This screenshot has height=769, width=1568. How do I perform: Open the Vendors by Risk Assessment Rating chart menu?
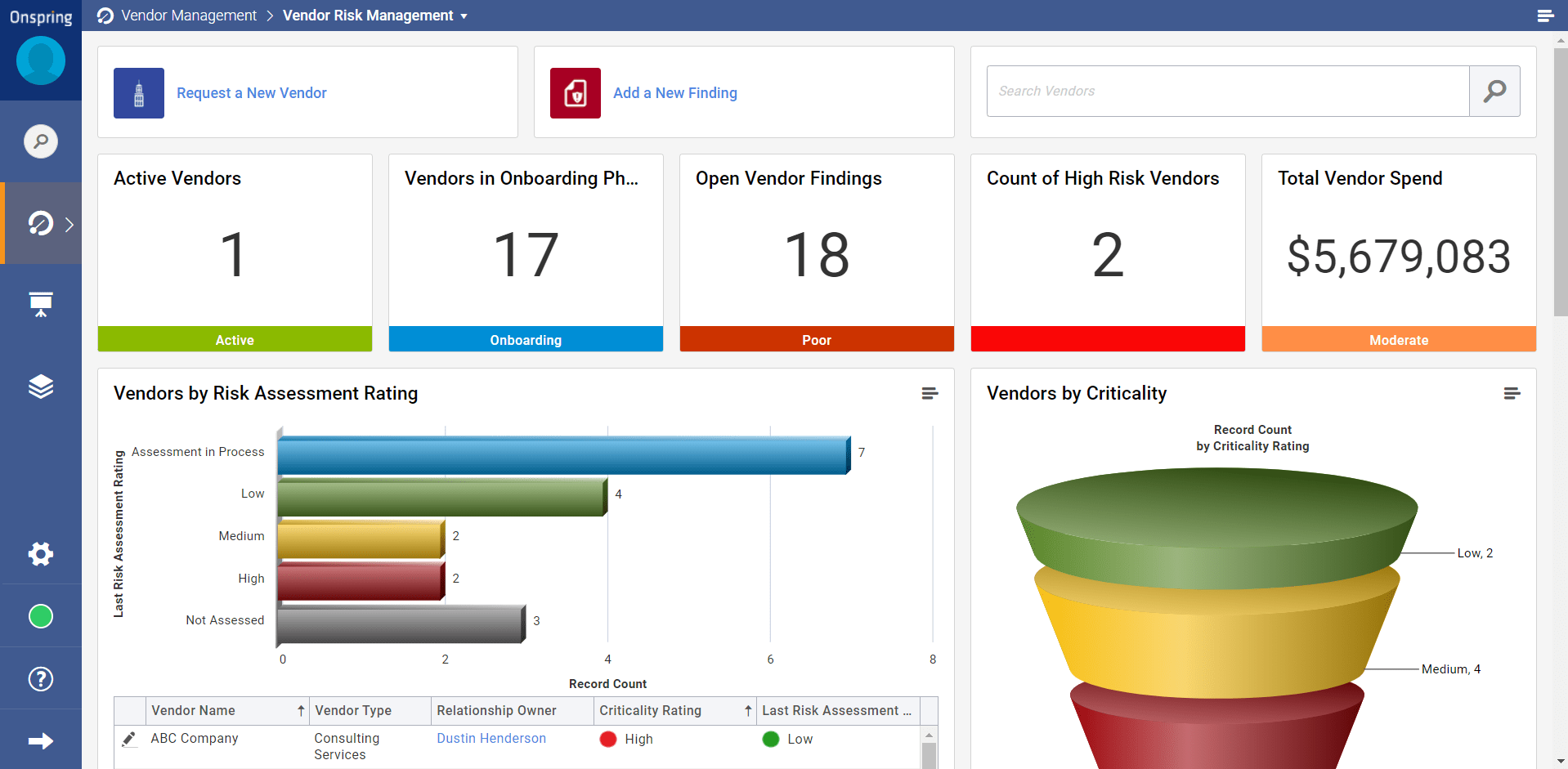(x=930, y=393)
